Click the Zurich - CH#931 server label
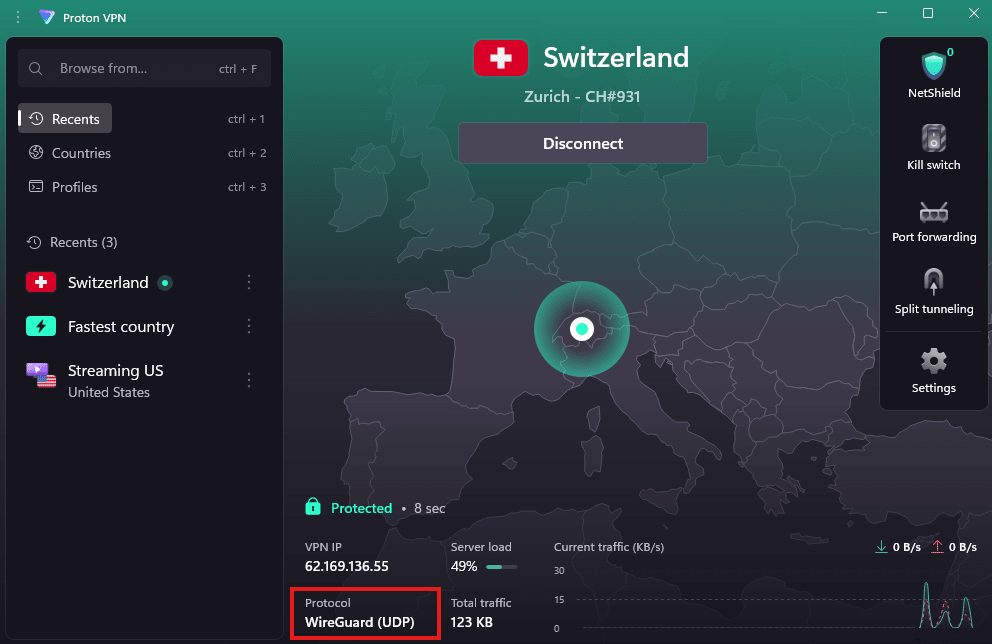The width and height of the screenshot is (992, 644). tap(582, 96)
